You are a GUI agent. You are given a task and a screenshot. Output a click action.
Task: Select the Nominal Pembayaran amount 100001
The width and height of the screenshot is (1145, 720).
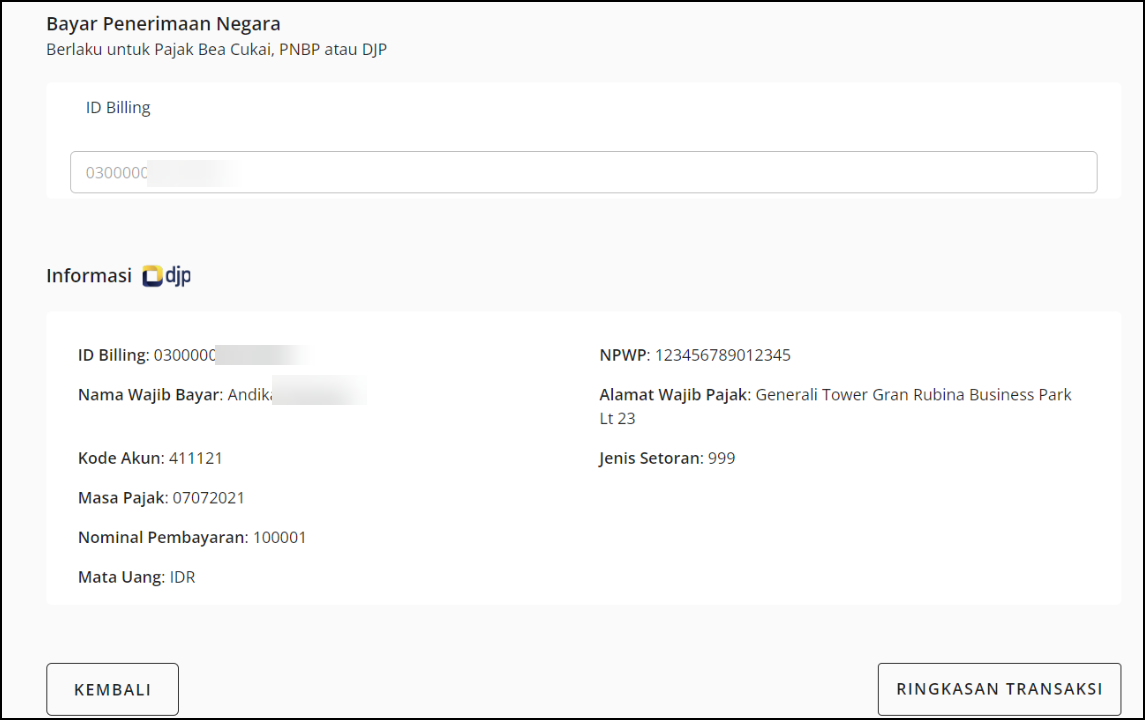tap(279, 538)
